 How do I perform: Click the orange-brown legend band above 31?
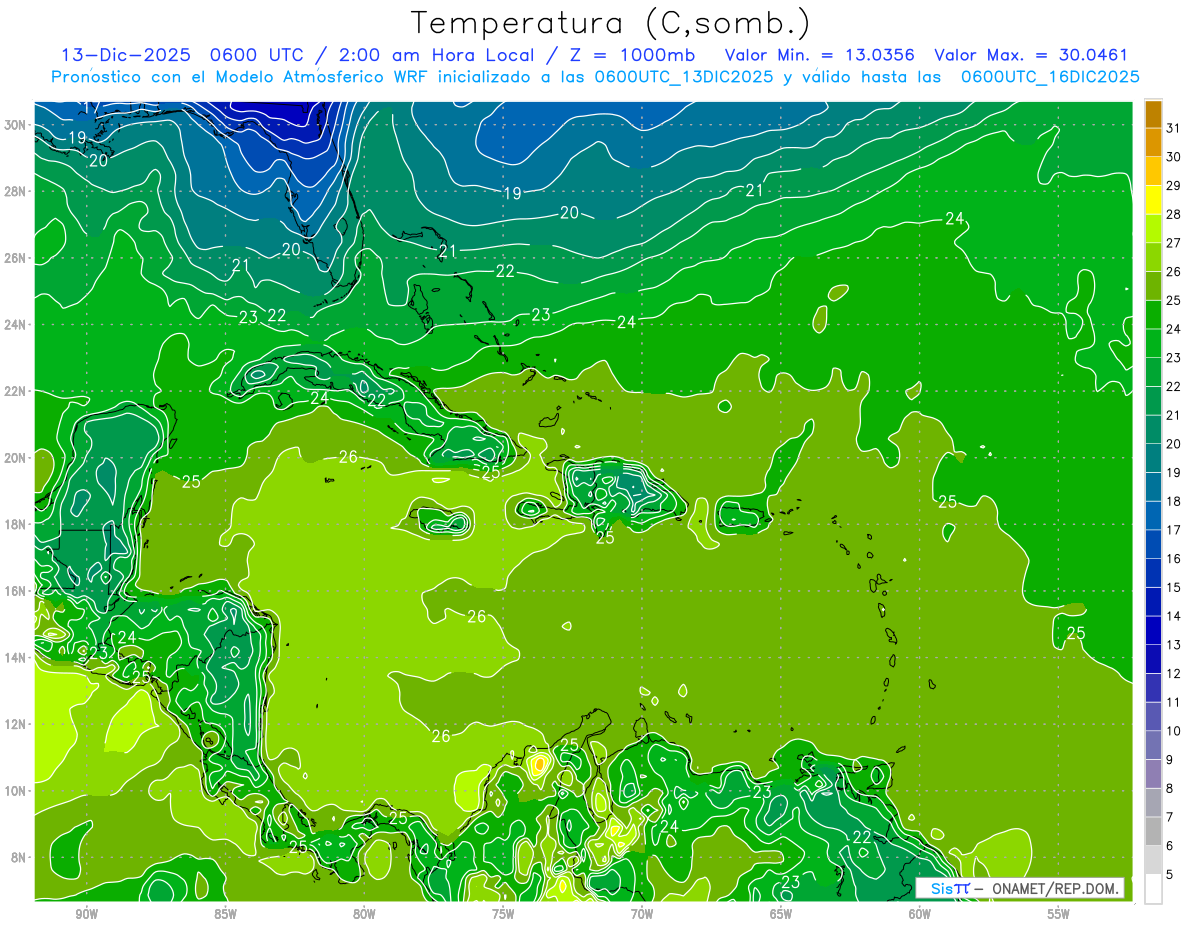[1153, 113]
